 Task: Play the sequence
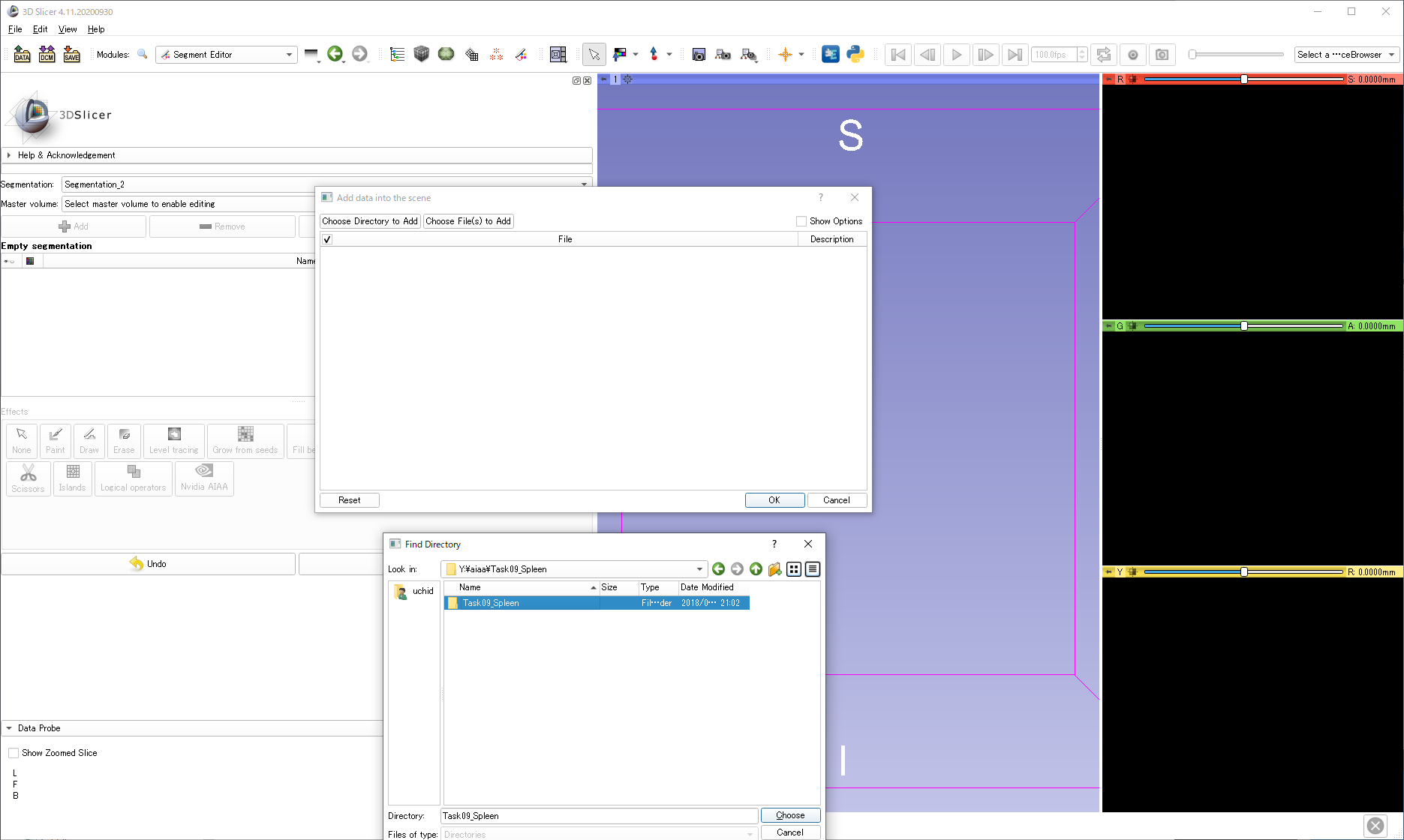(x=956, y=54)
